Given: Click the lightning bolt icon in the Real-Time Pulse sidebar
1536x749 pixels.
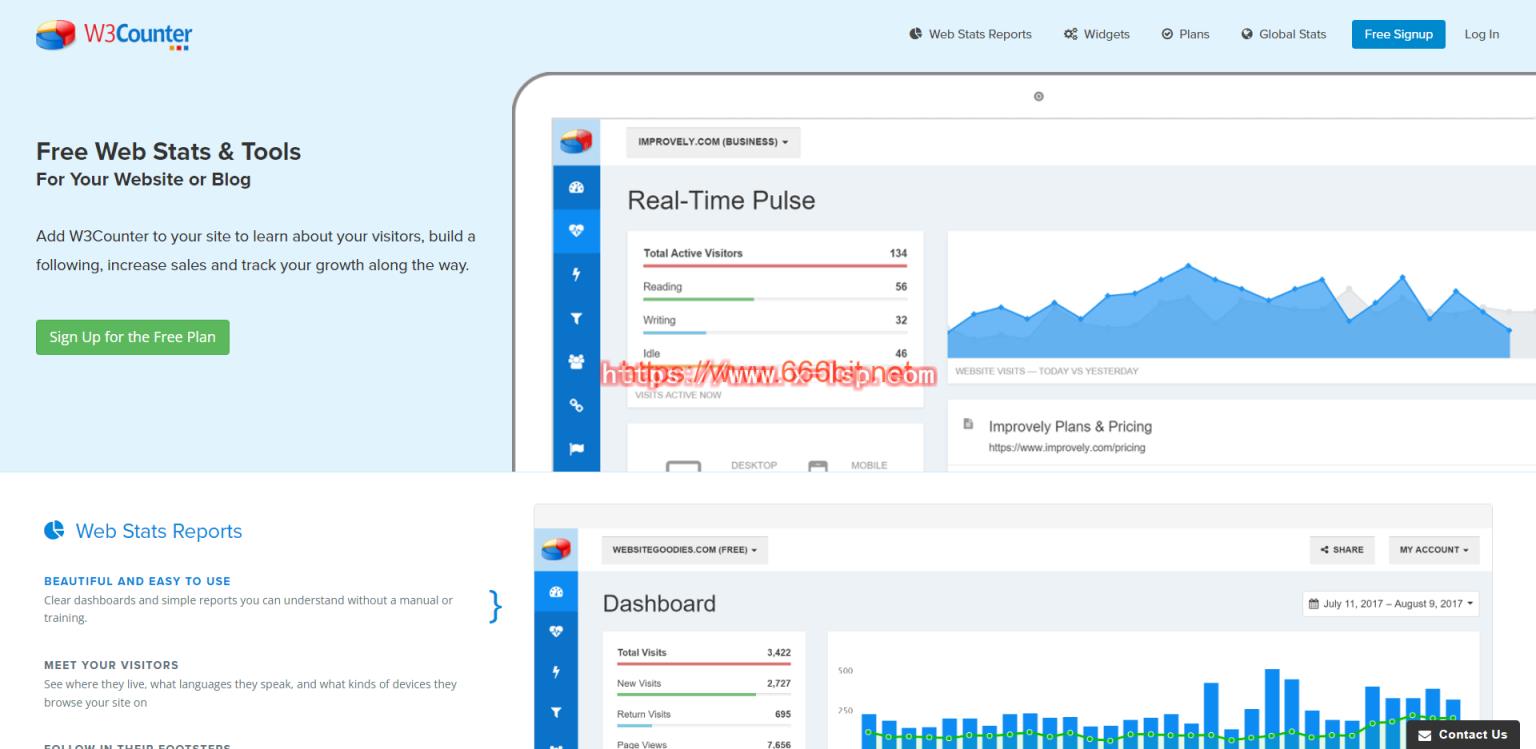Looking at the screenshot, I should coord(576,275).
